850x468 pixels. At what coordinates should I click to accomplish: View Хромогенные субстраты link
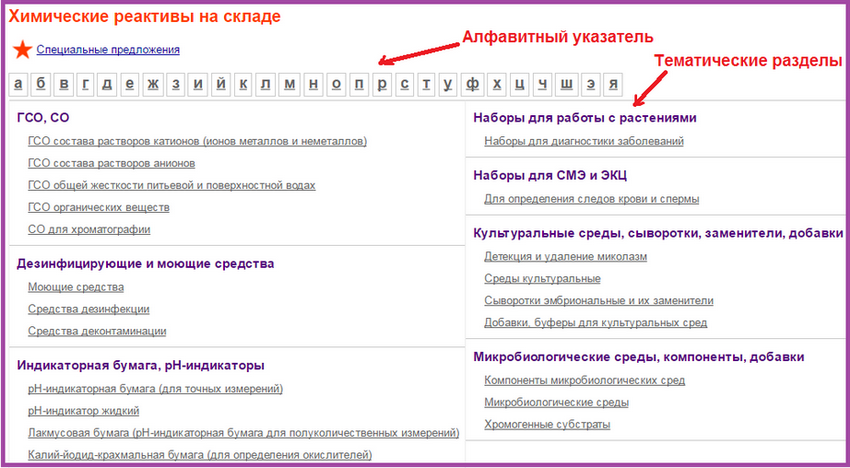click(x=547, y=424)
